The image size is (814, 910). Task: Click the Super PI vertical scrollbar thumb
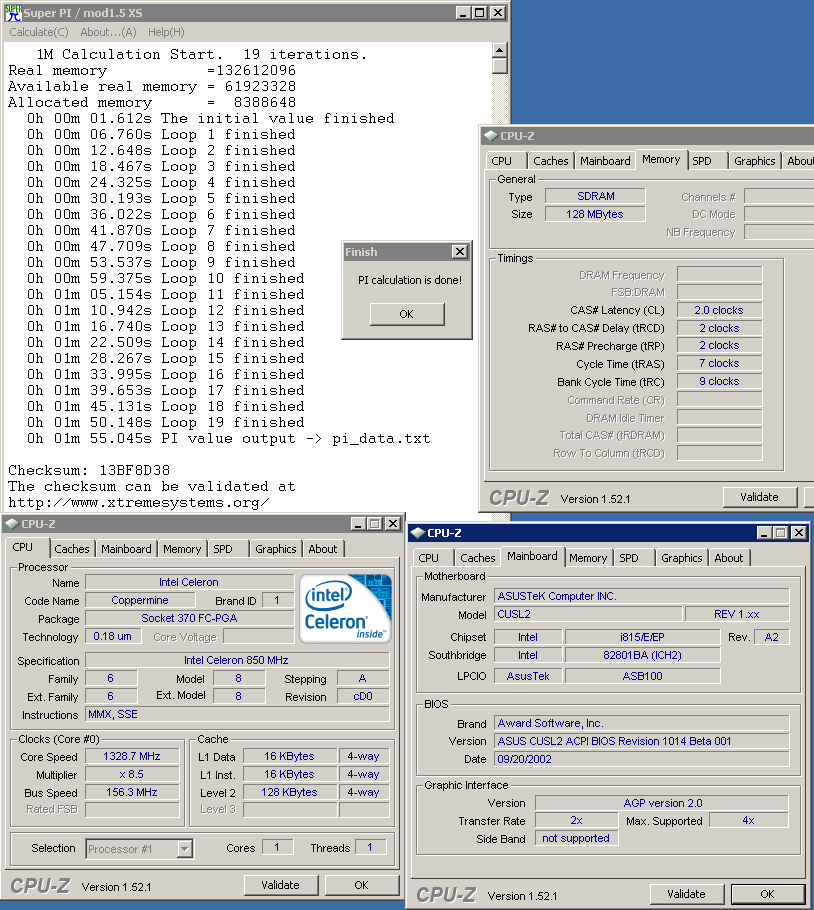click(500, 66)
